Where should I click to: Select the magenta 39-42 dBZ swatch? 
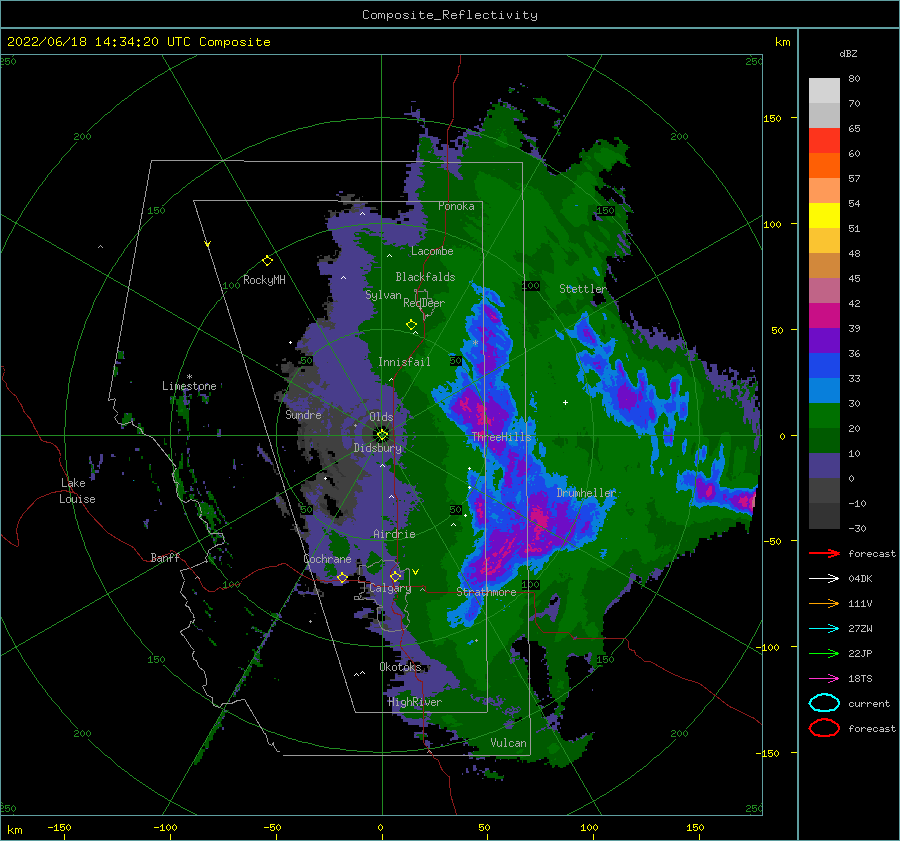(824, 316)
